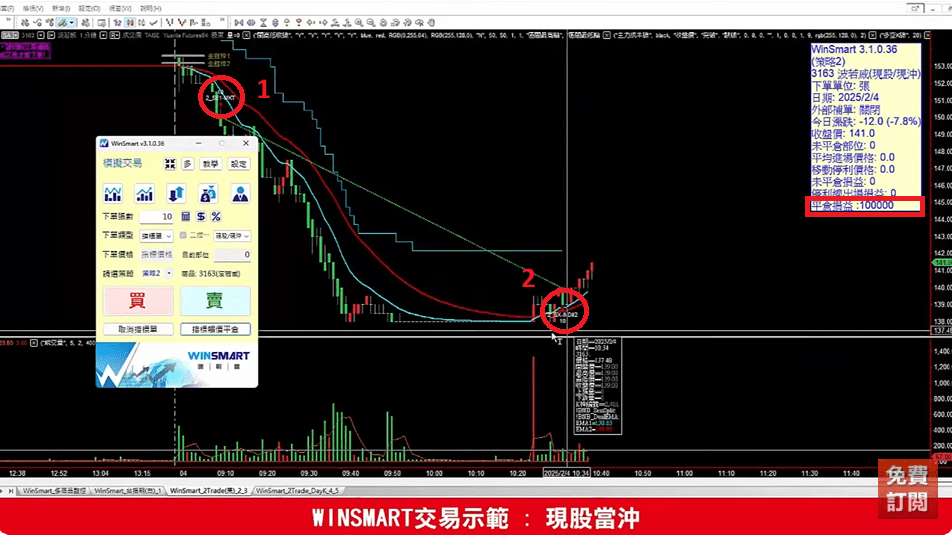Click the tab scroll-to-end arrow at bottom left
This screenshot has width=952, height=535.
pyautogui.click(x=10, y=491)
